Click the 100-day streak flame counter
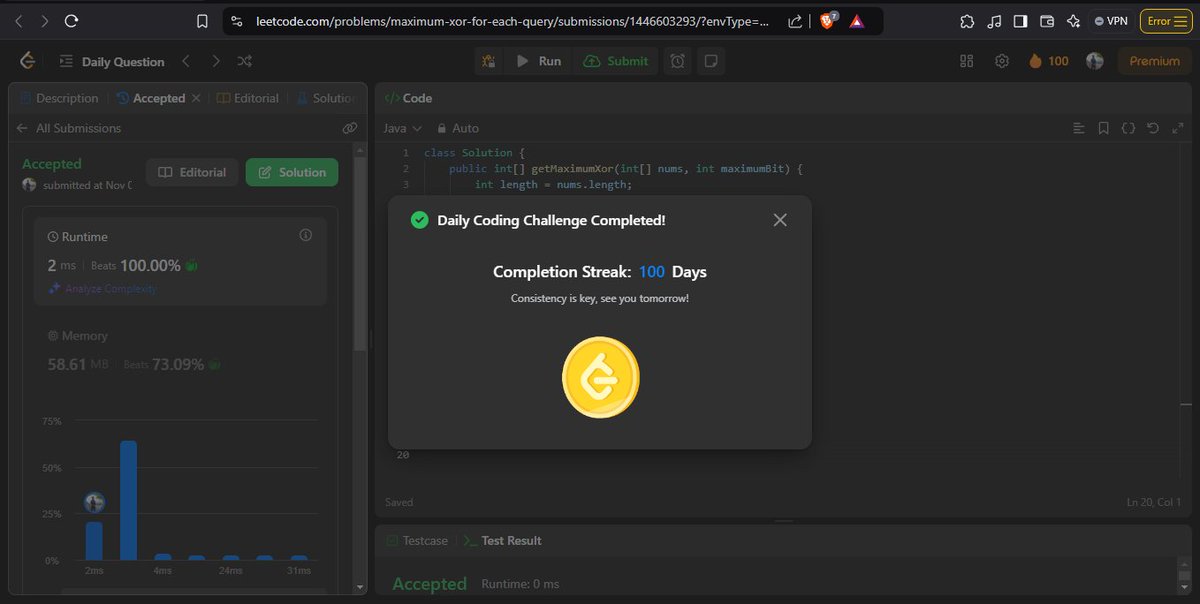 point(1048,61)
